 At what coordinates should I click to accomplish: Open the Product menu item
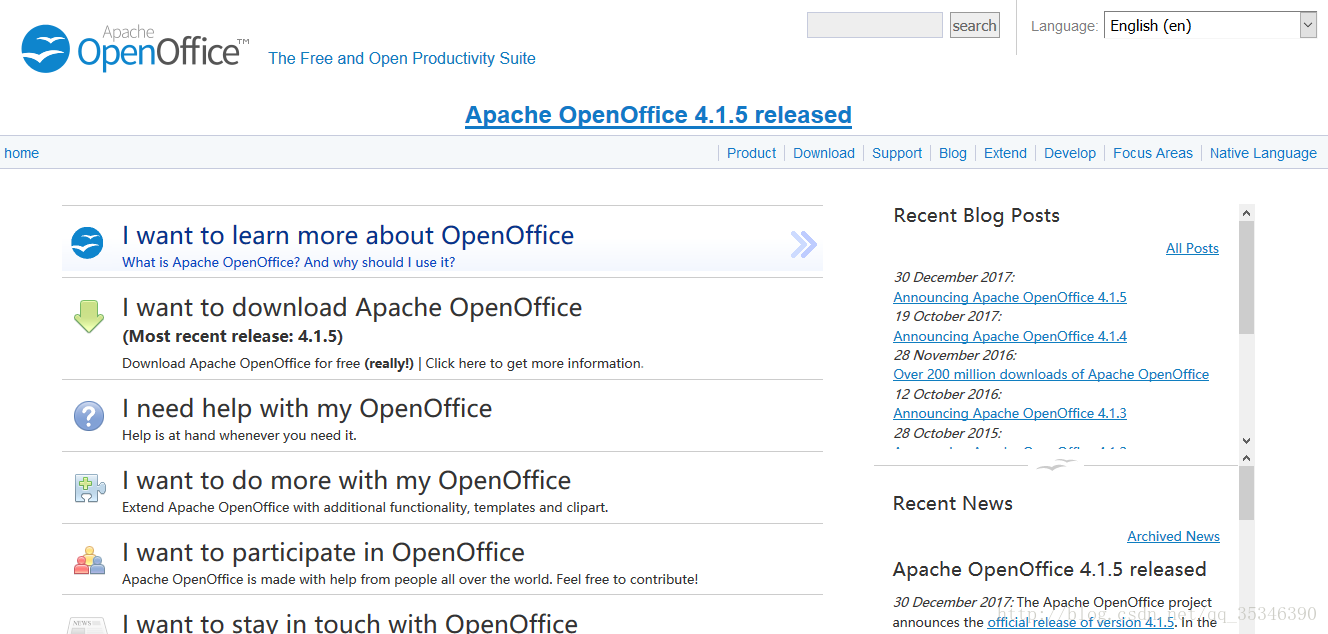pyautogui.click(x=751, y=153)
